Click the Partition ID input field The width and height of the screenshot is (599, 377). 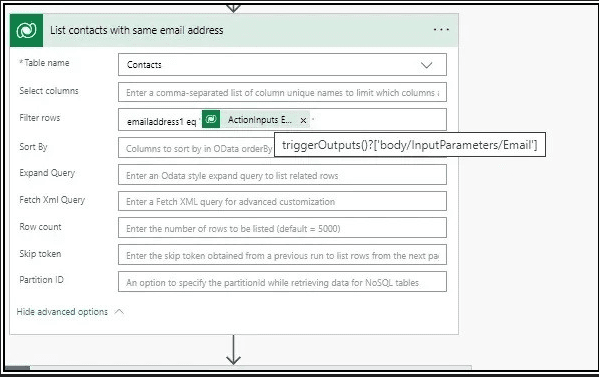point(282,282)
